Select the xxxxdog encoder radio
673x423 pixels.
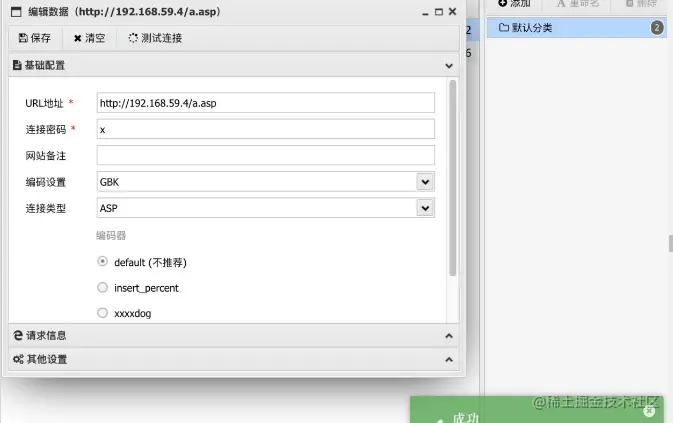[103, 313]
